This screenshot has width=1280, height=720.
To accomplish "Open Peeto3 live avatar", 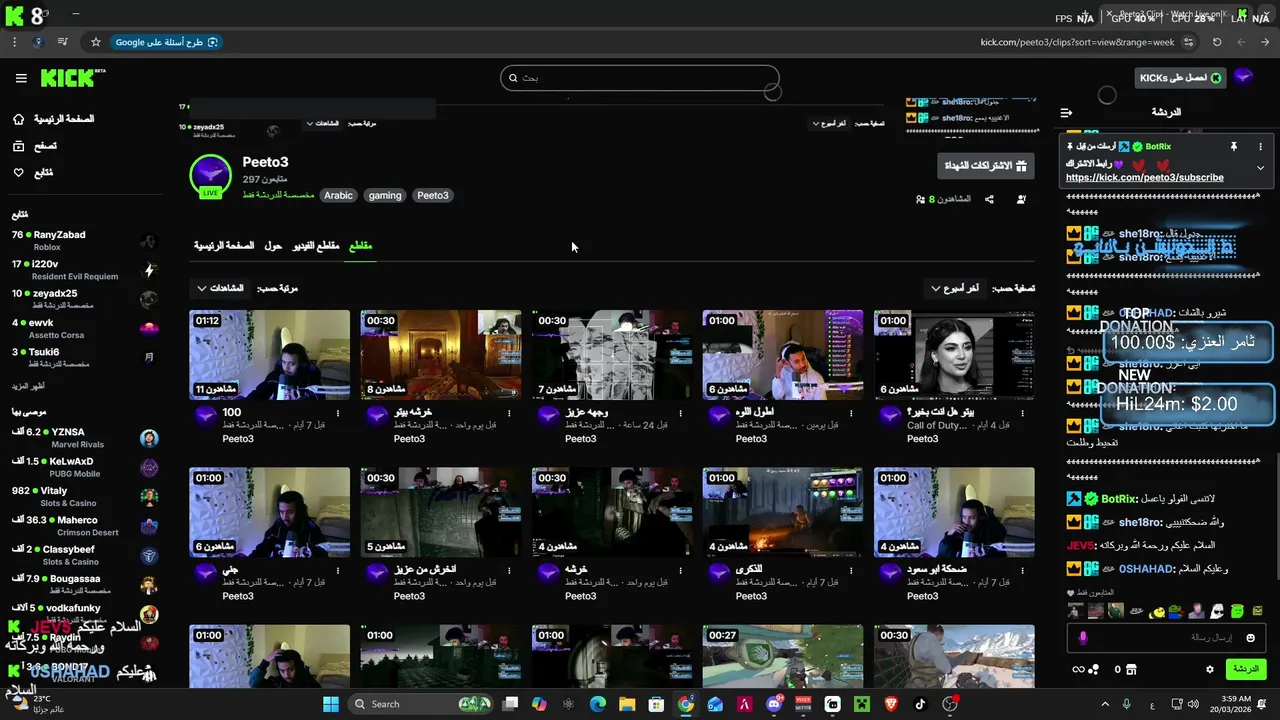I will click(x=210, y=176).
